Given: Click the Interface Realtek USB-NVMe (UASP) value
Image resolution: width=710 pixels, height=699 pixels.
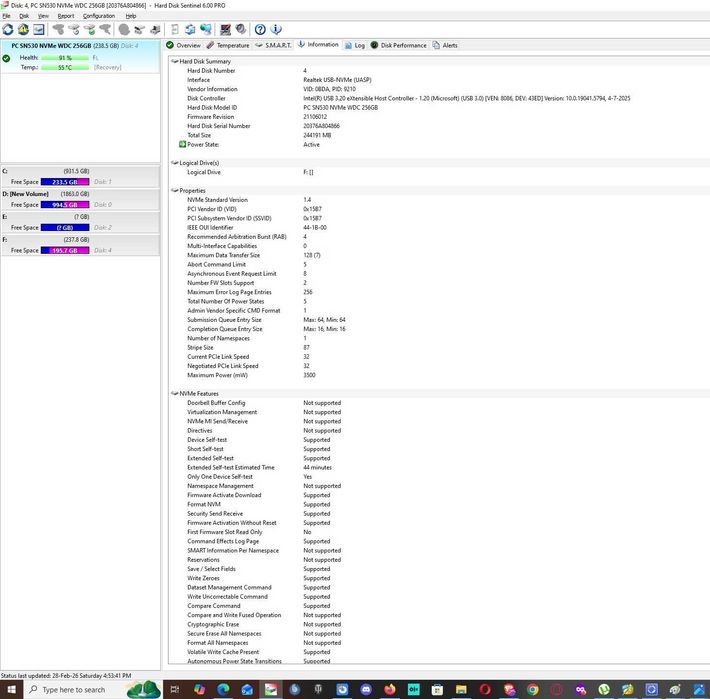Looking at the screenshot, I should coord(337,80).
